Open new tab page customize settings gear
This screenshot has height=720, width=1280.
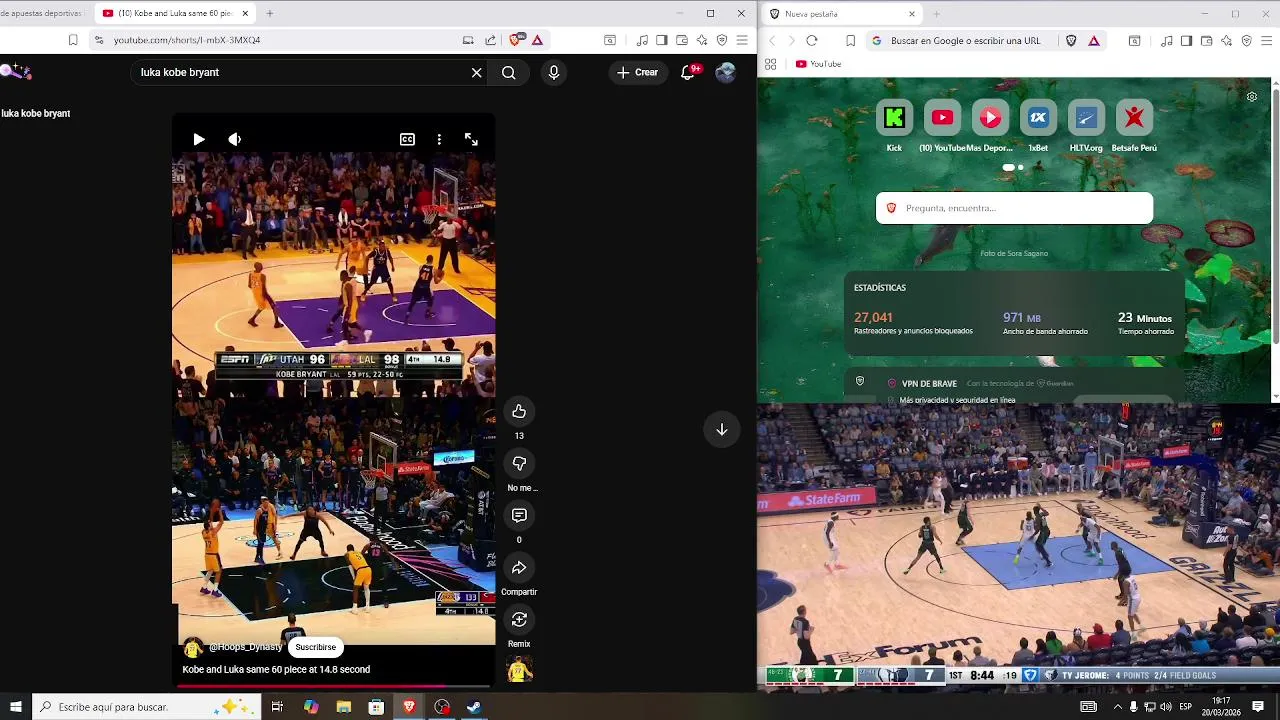point(1252,97)
